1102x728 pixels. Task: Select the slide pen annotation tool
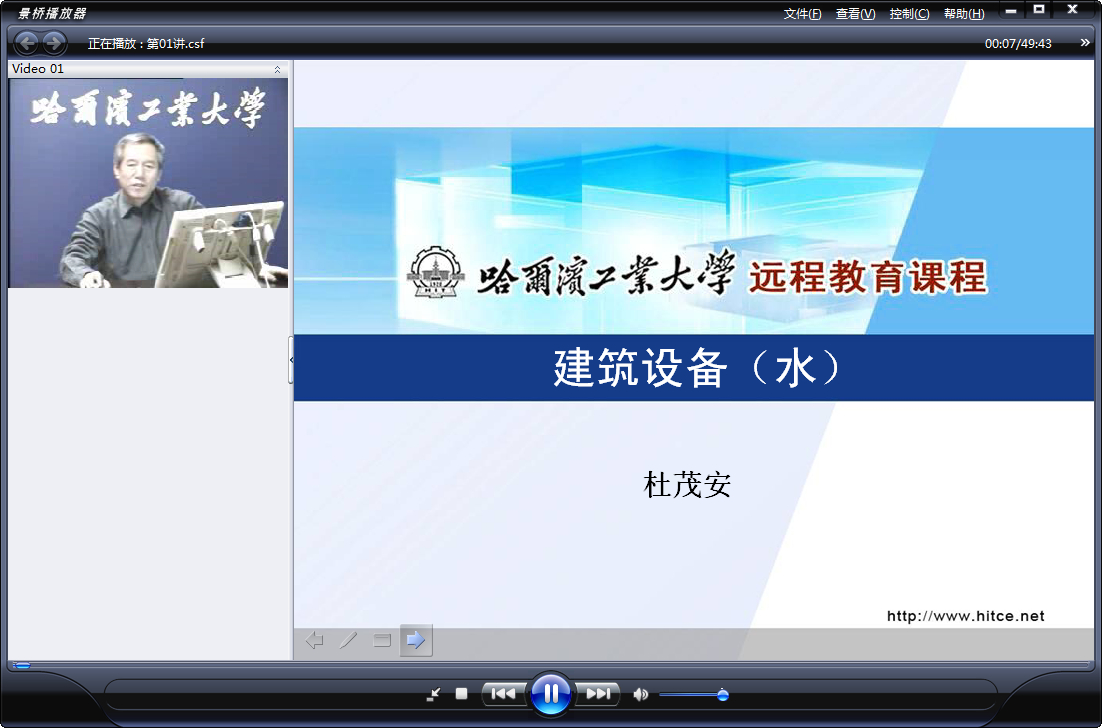(x=348, y=640)
